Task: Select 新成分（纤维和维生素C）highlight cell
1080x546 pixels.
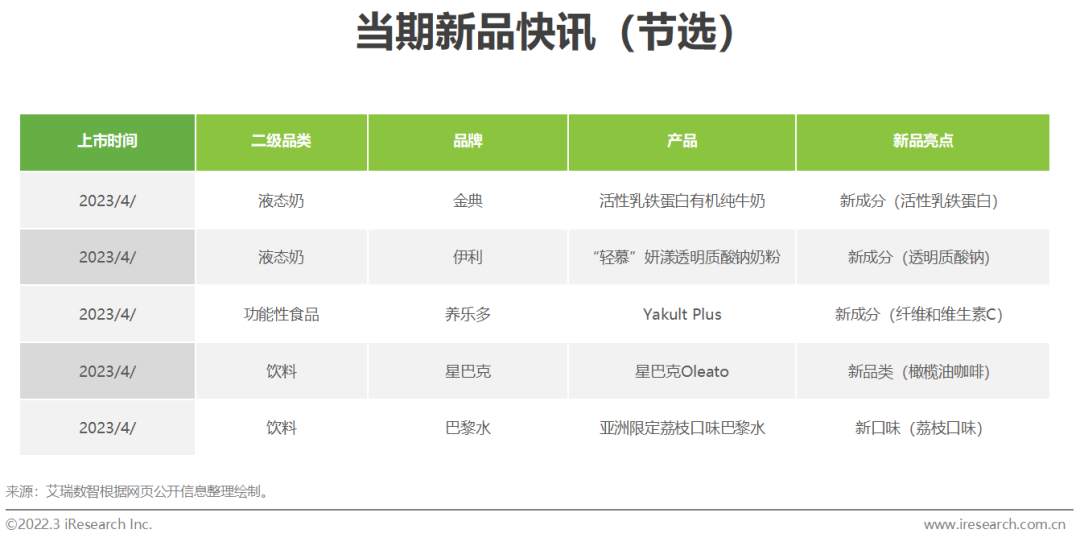Action: (923, 314)
